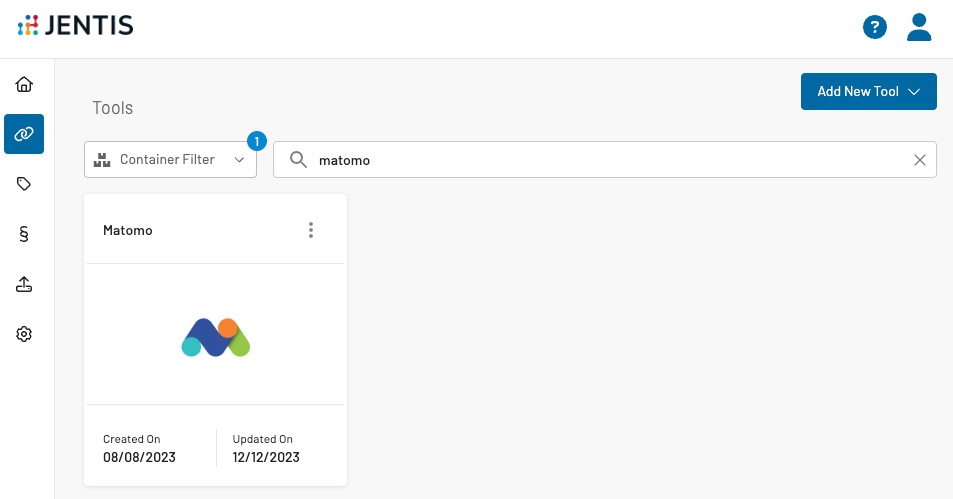The image size is (953, 499).
Task: Open the Matomo logo thumbnail
Action: pyautogui.click(x=215, y=337)
